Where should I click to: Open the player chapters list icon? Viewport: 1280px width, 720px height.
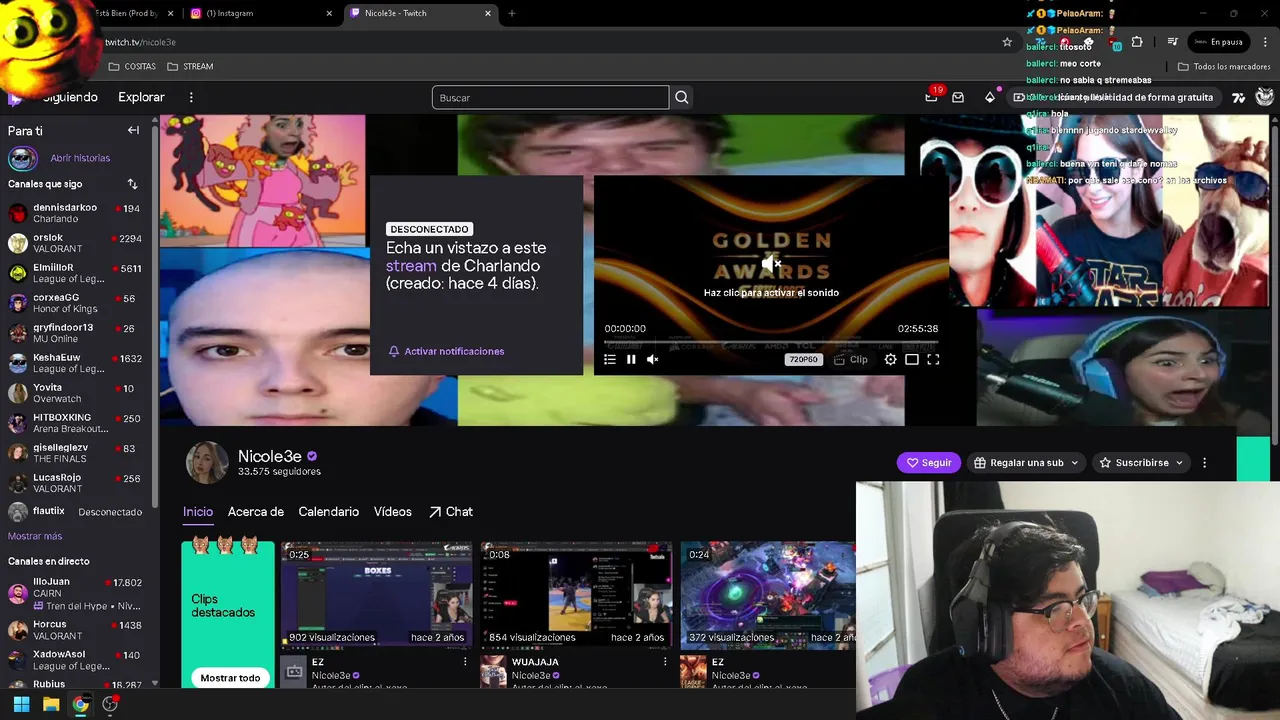(x=610, y=359)
